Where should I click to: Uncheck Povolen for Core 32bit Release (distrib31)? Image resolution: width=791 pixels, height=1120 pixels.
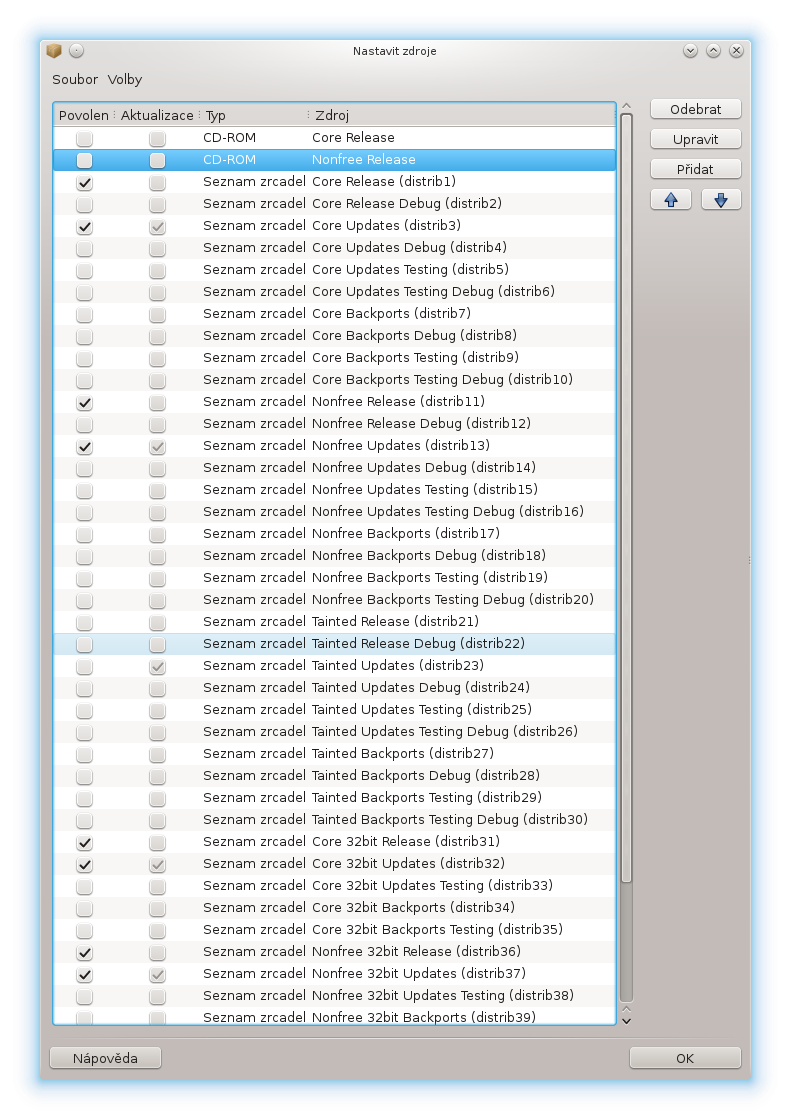pyautogui.click(x=84, y=843)
